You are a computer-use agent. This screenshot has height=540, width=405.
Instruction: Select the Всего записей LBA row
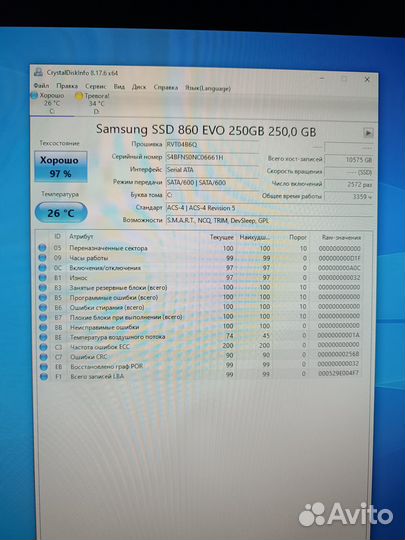[x=200, y=375]
